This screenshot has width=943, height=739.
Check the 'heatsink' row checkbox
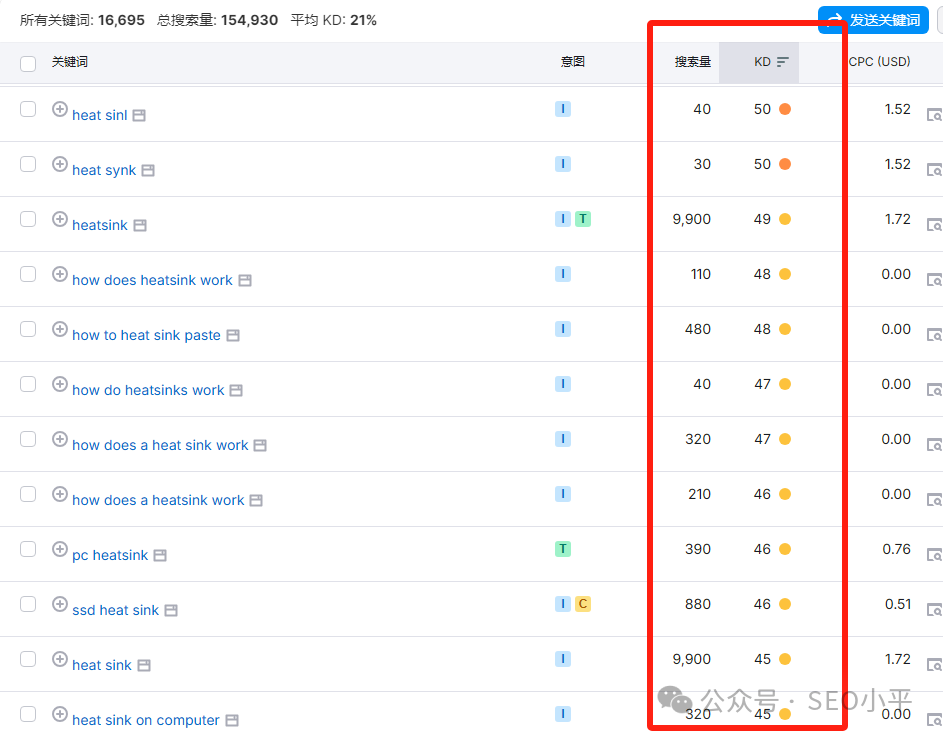pyautogui.click(x=28, y=219)
